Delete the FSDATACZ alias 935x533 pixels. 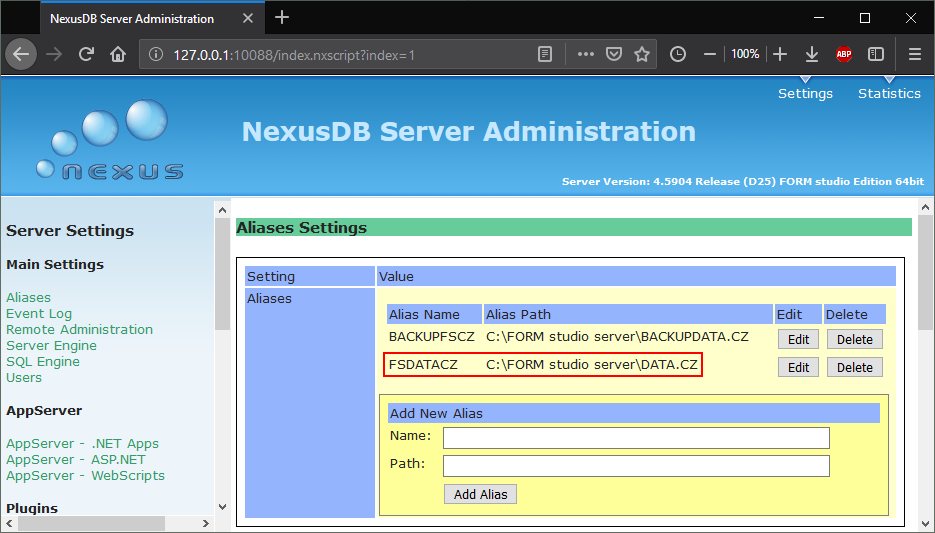tap(854, 367)
